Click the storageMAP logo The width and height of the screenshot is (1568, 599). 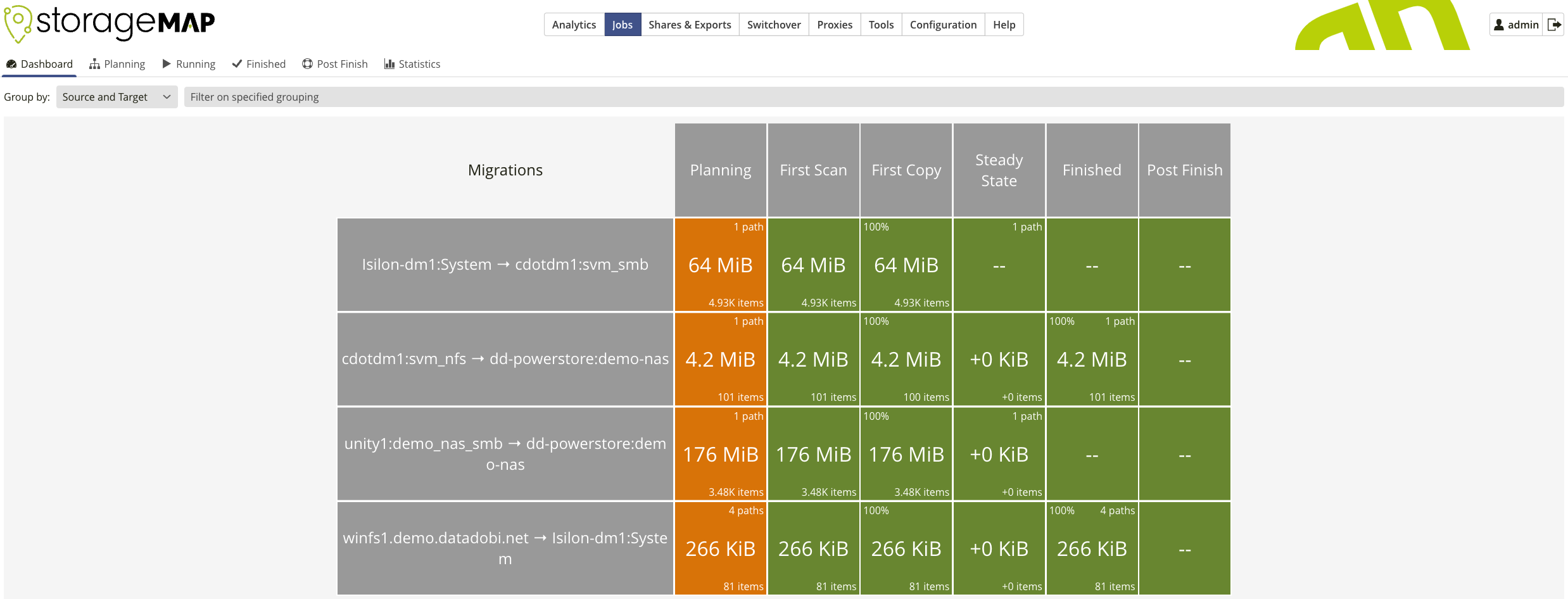(x=108, y=24)
